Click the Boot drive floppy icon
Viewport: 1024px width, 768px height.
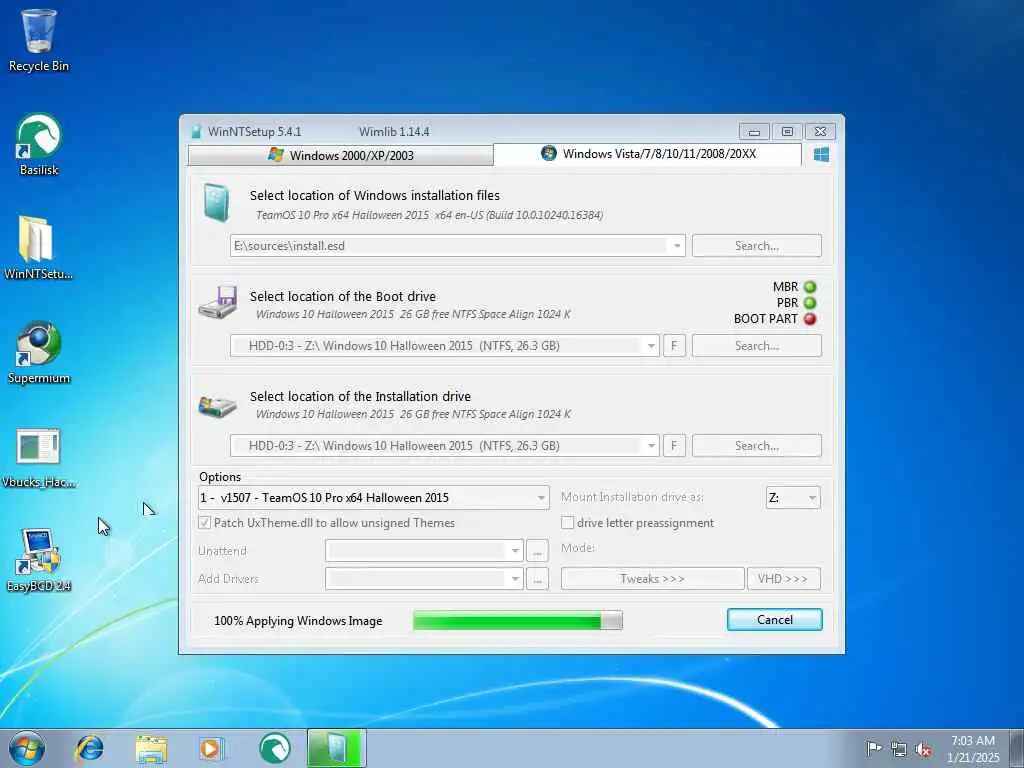pyautogui.click(x=218, y=302)
